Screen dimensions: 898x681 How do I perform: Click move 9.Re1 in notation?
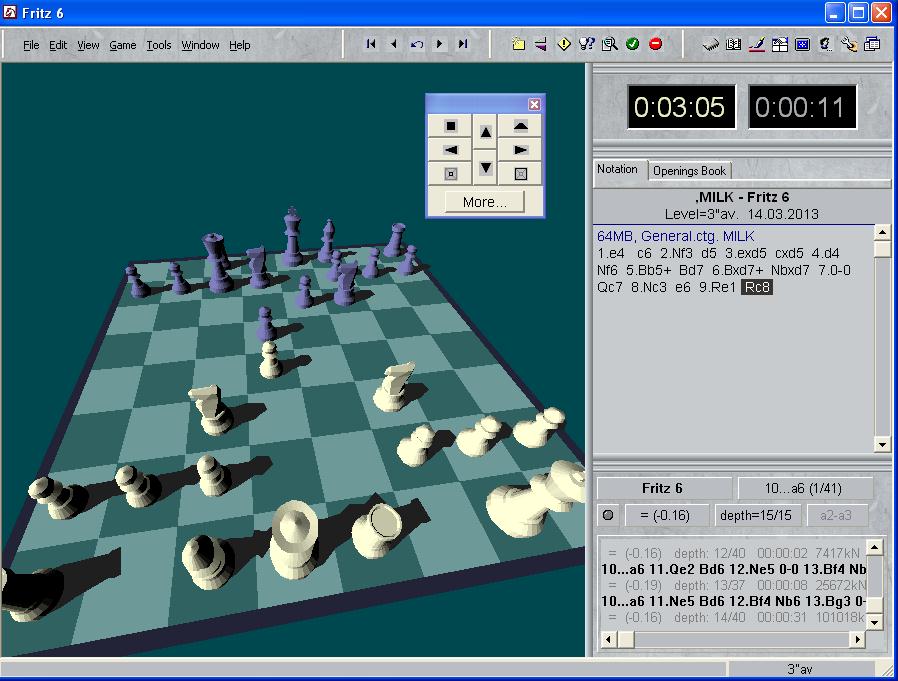716,287
